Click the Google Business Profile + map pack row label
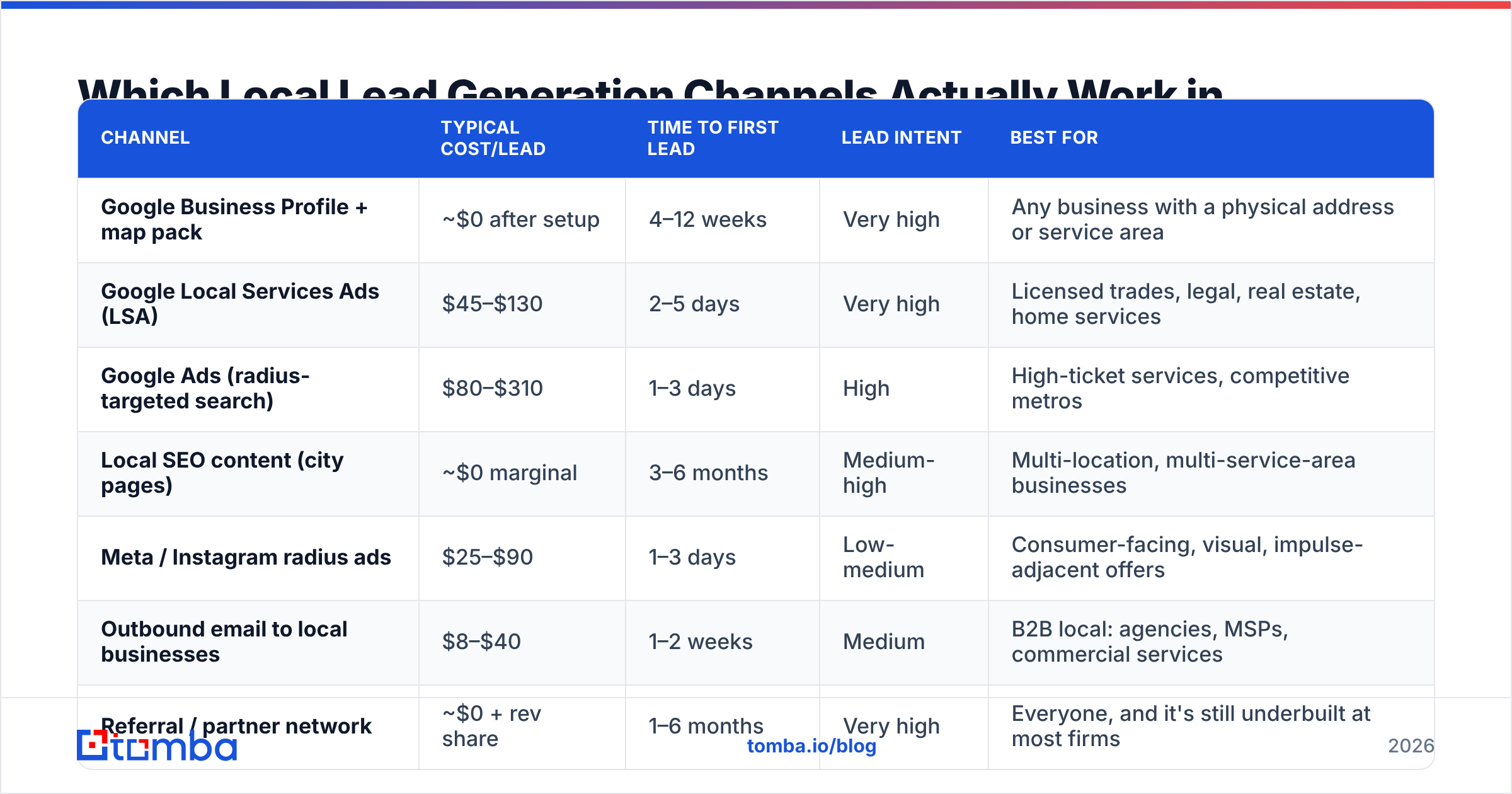1512x794 pixels. pyautogui.click(x=234, y=219)
